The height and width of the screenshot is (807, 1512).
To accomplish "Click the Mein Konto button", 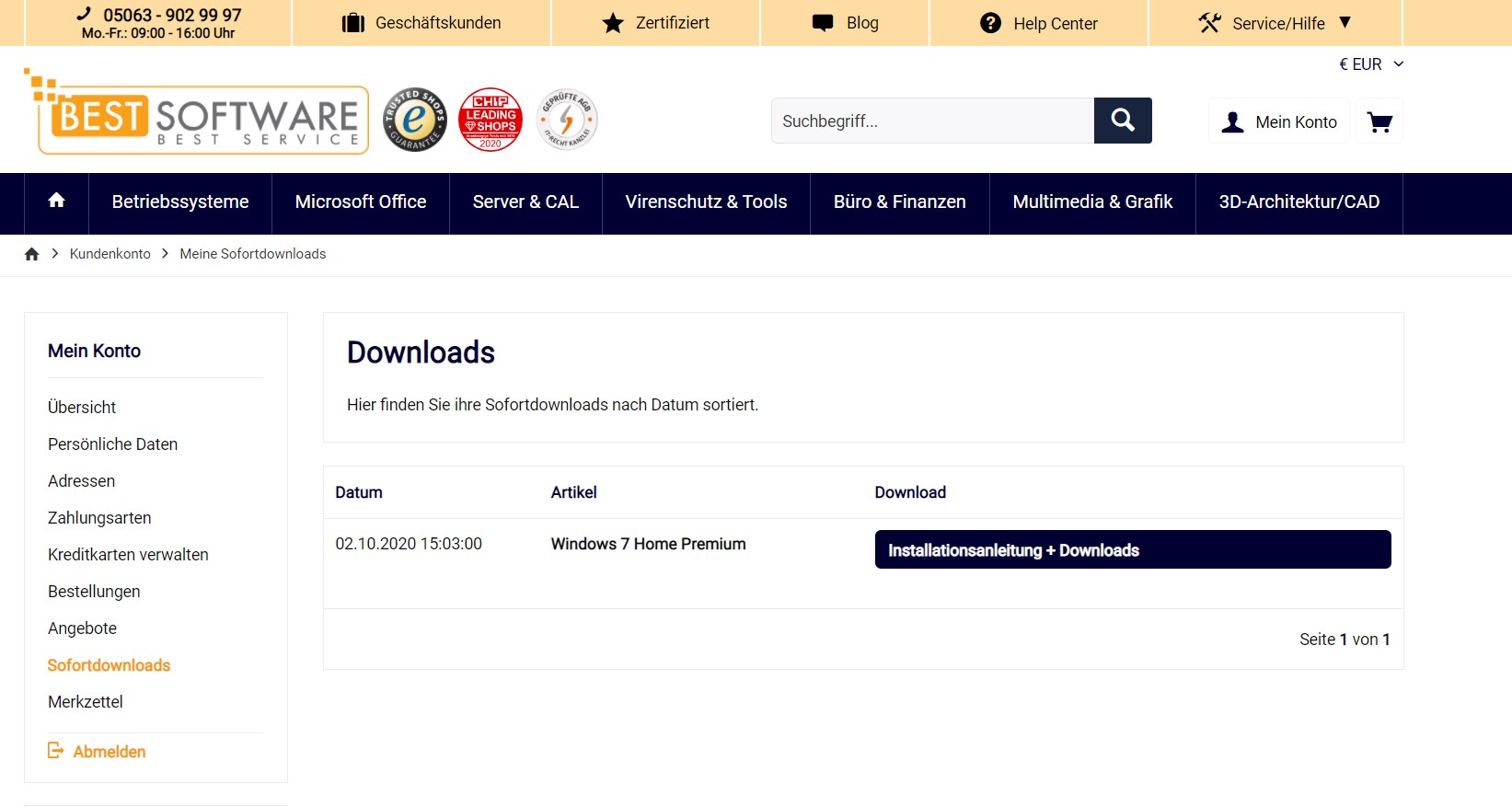I will tap(1279, 121).
